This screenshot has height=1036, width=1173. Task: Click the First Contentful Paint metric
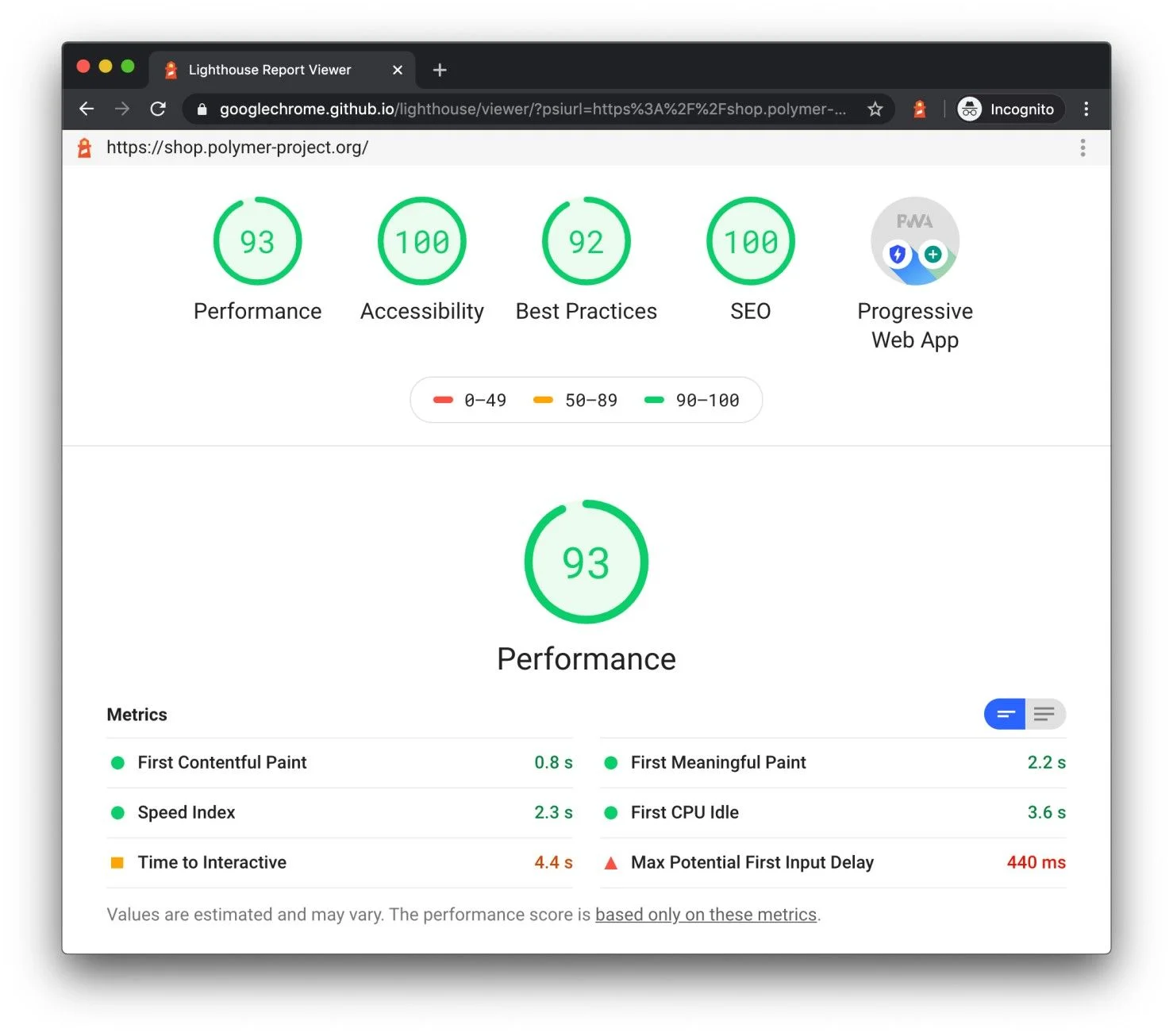[x=340, y=762]
